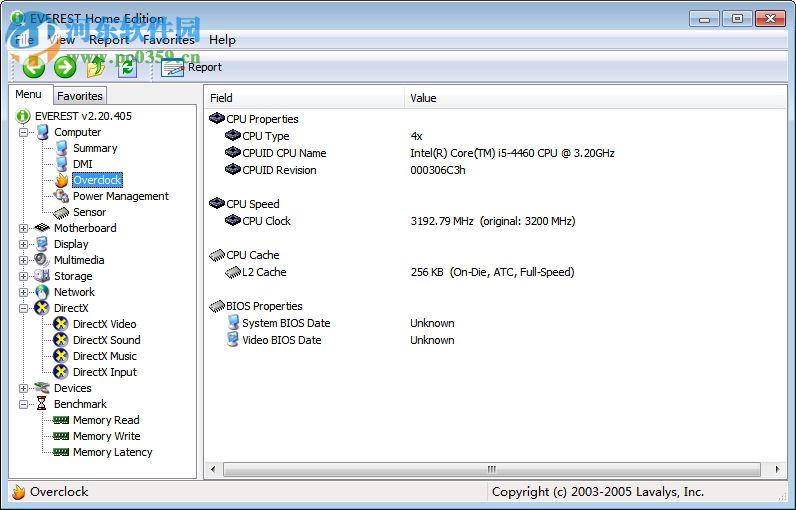The width and height of the screenshot is (796, 510).
Task: Click the green Forward arrow toolbar icon
Action: coord(65,67)
